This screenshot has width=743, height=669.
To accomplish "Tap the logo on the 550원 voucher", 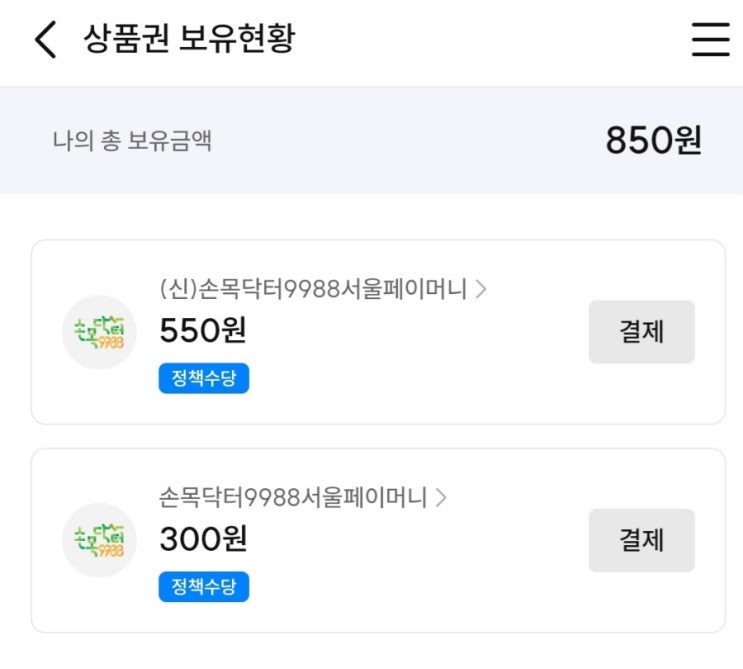I will coord(99,332).
